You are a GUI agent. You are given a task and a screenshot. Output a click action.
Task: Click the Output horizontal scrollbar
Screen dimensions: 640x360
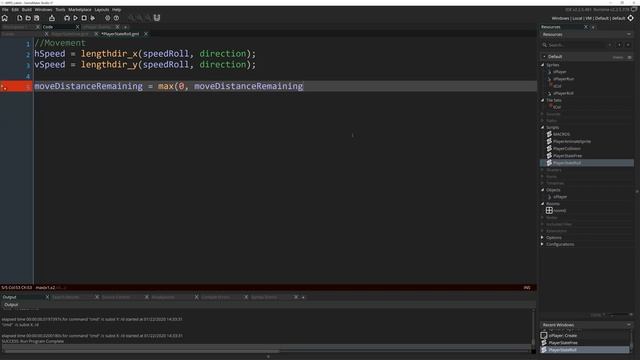(141, 351)
